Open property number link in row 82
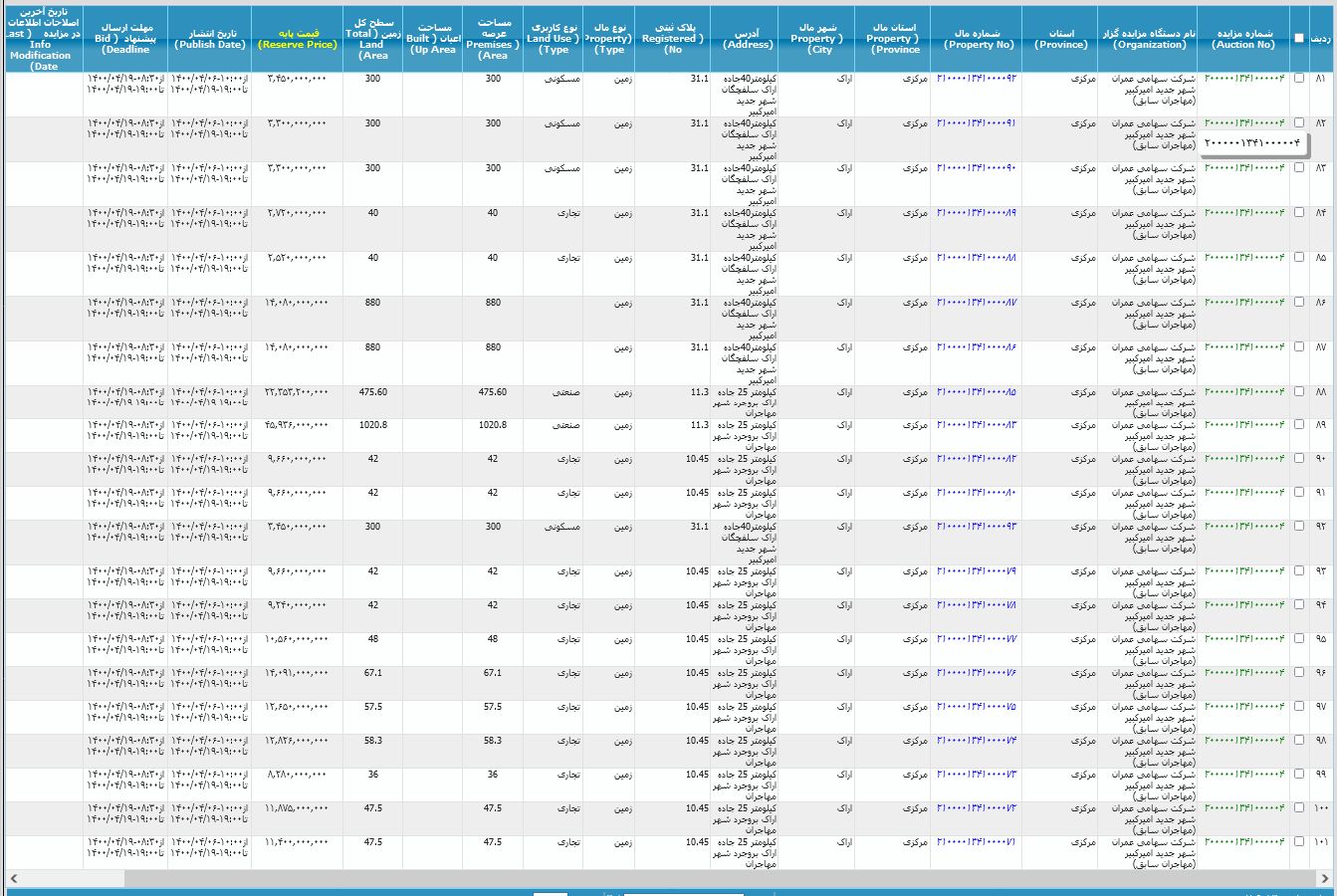This screenshot has width=1337, height=896. pos(977,123)
